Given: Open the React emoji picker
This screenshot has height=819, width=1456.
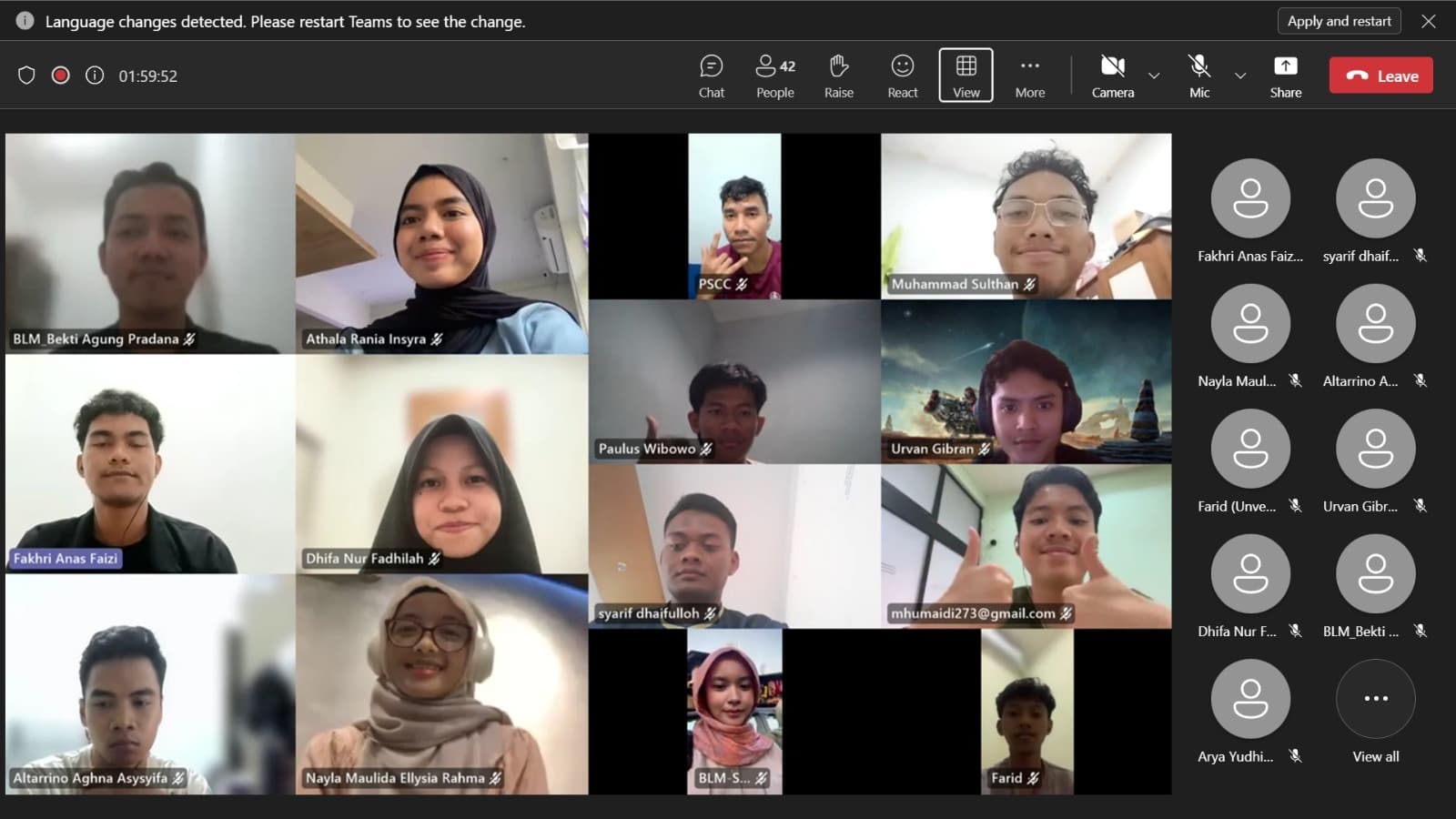Looking at the screenshot, I should pyautogui.click(x=901, y=75).
